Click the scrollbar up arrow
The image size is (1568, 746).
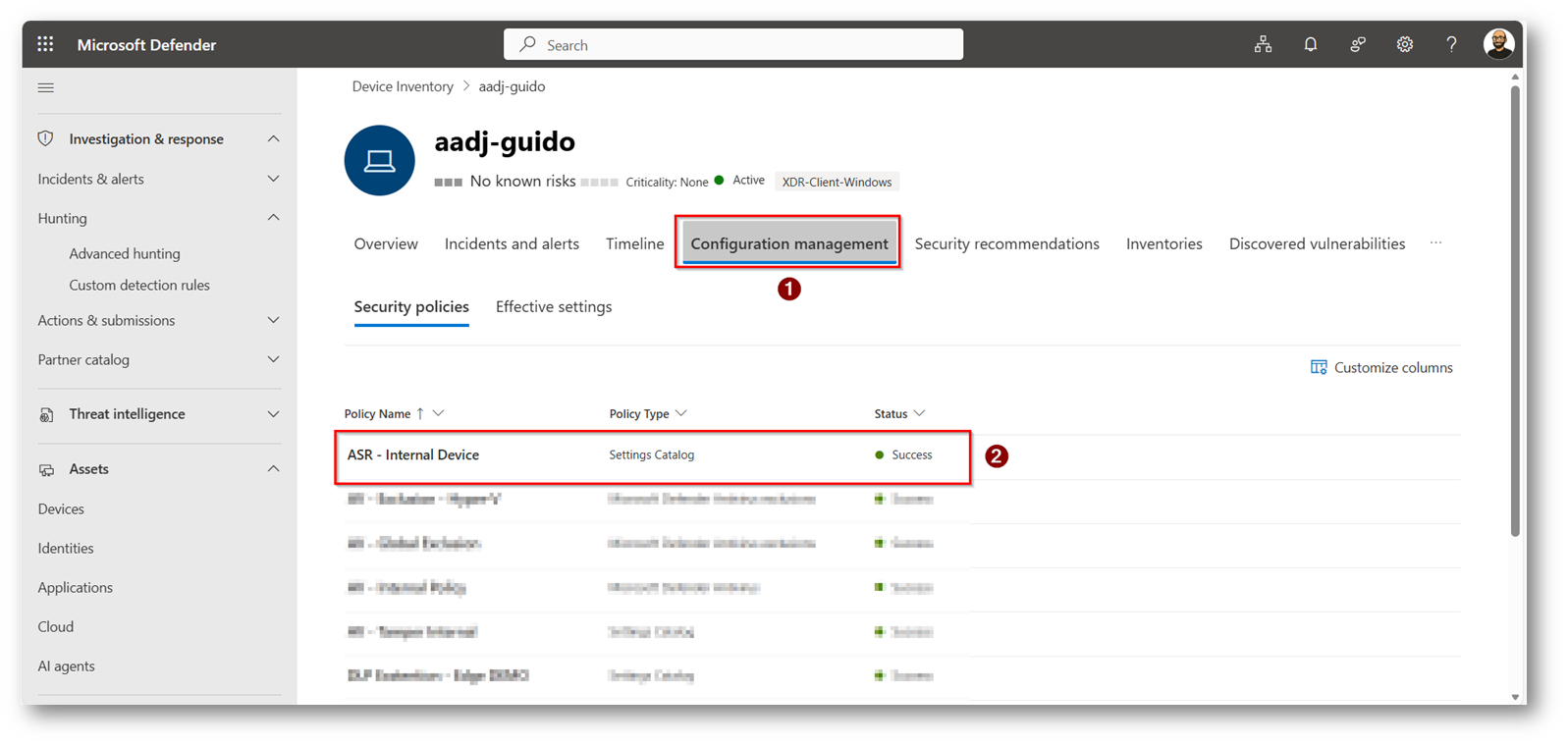tap(1515, 77)
